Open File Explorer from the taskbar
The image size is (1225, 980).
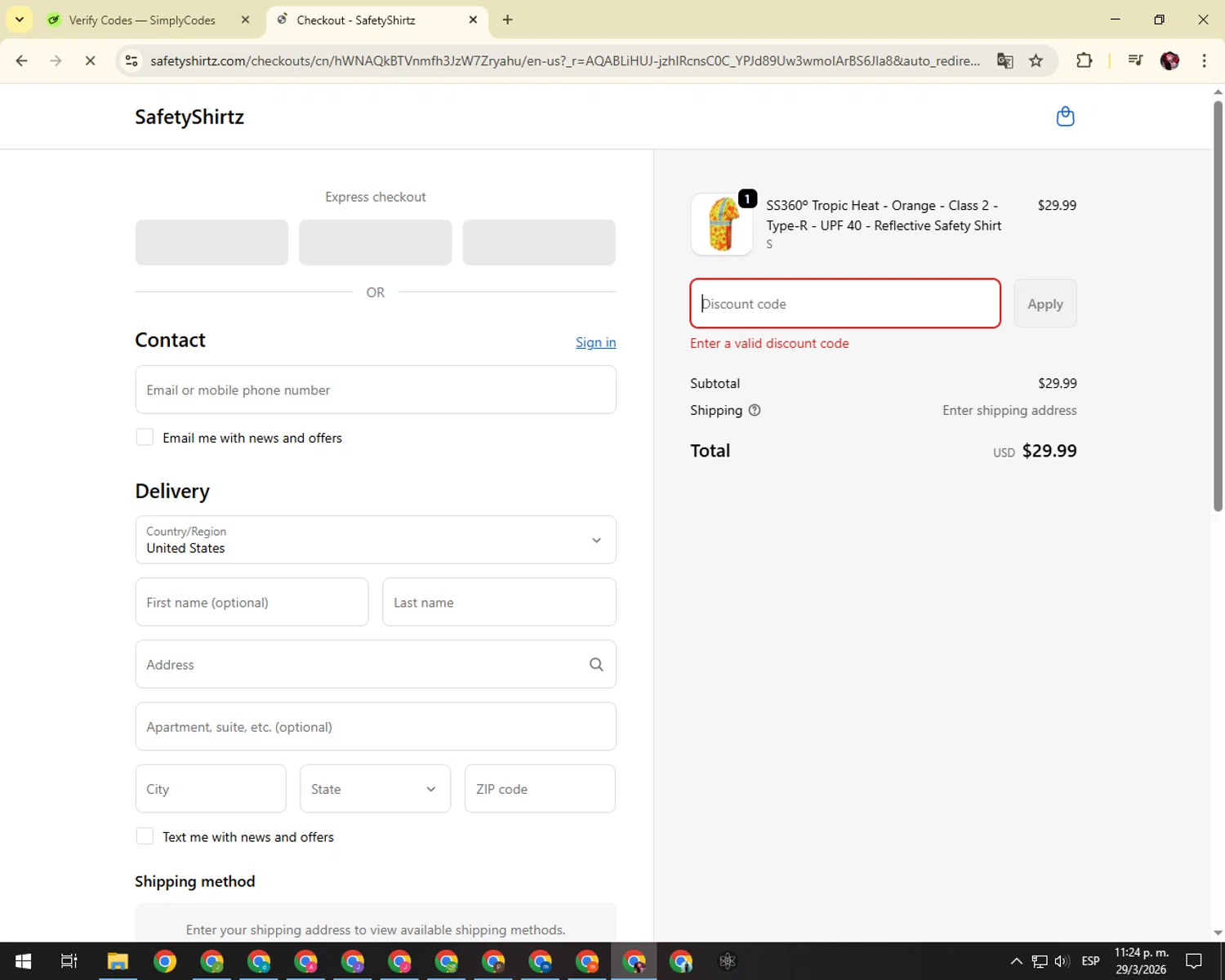(x=118, y=961)
